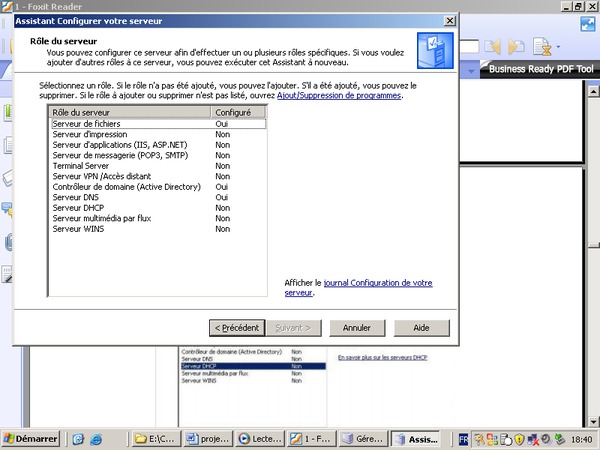Sort by the Configuré column header

(x=239, y=113)
